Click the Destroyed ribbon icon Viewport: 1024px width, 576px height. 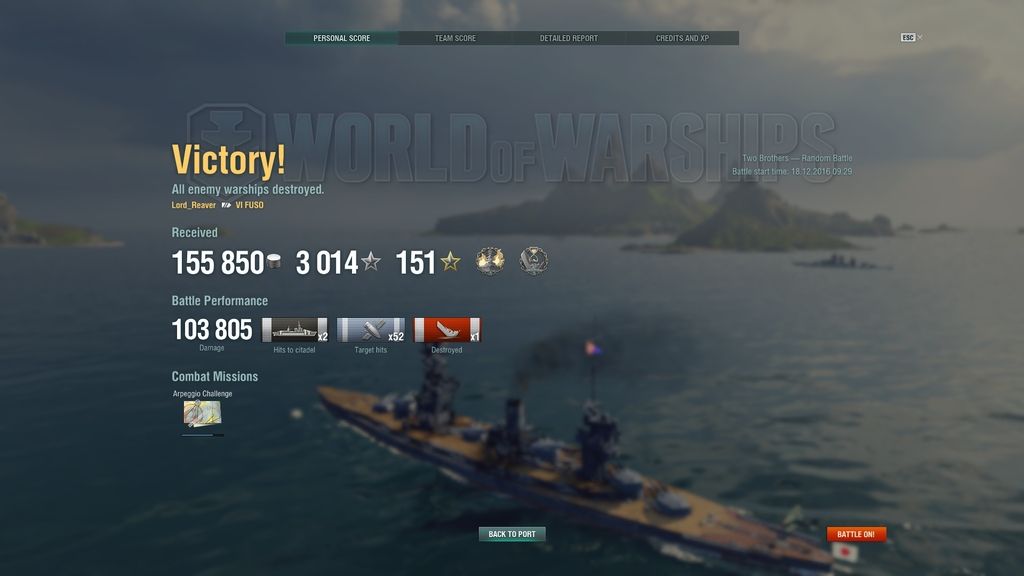pyautogui.click(x=447, y=330)
